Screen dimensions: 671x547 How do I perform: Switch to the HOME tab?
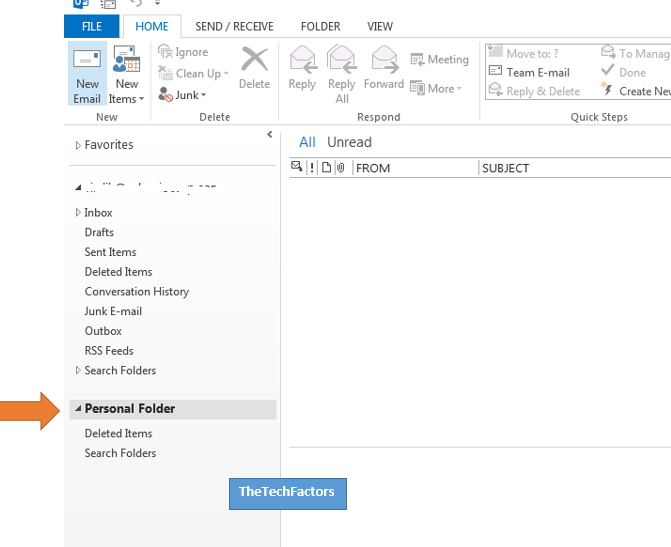[152, 27]
